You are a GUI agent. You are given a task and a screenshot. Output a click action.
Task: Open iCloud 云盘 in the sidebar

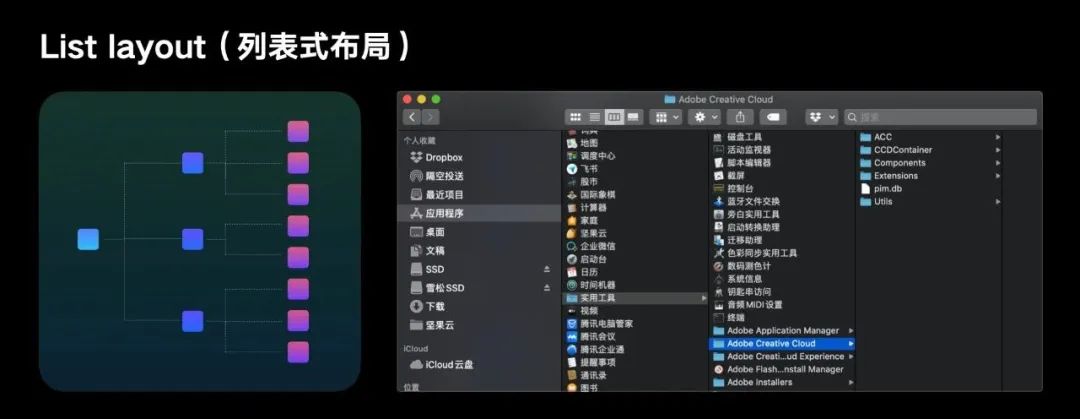pyautogui.click(x=451, y=364)
